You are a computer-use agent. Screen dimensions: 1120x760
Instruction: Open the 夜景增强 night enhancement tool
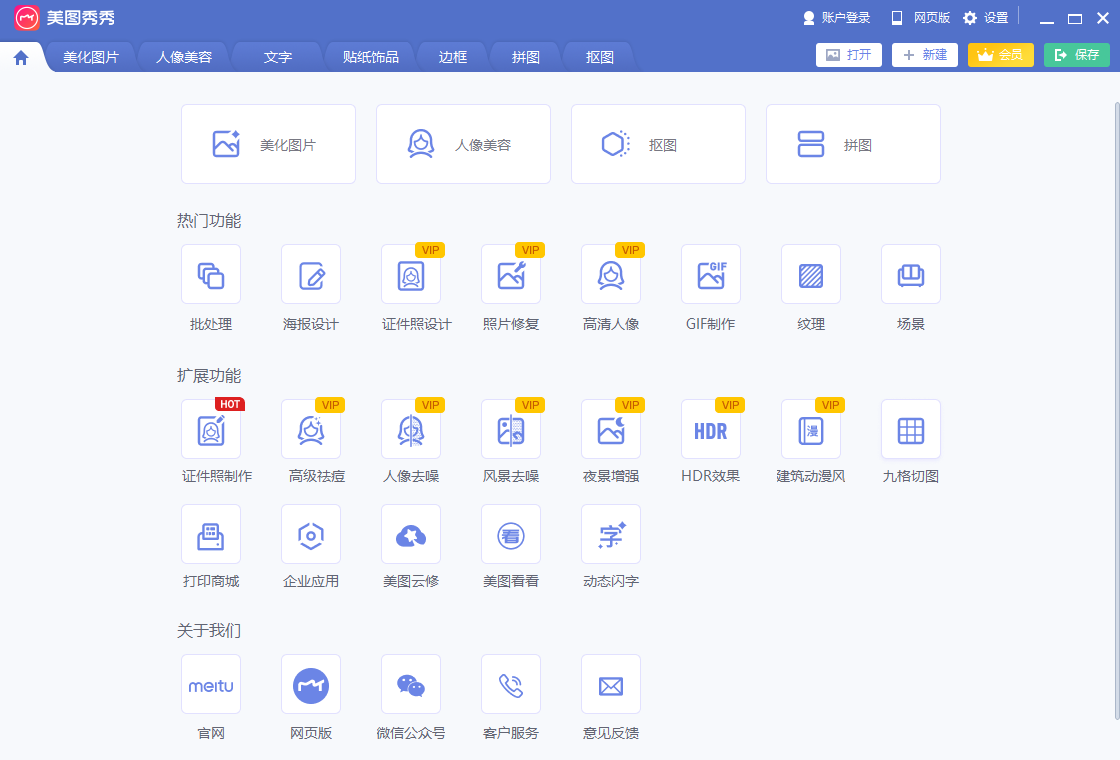611,430
